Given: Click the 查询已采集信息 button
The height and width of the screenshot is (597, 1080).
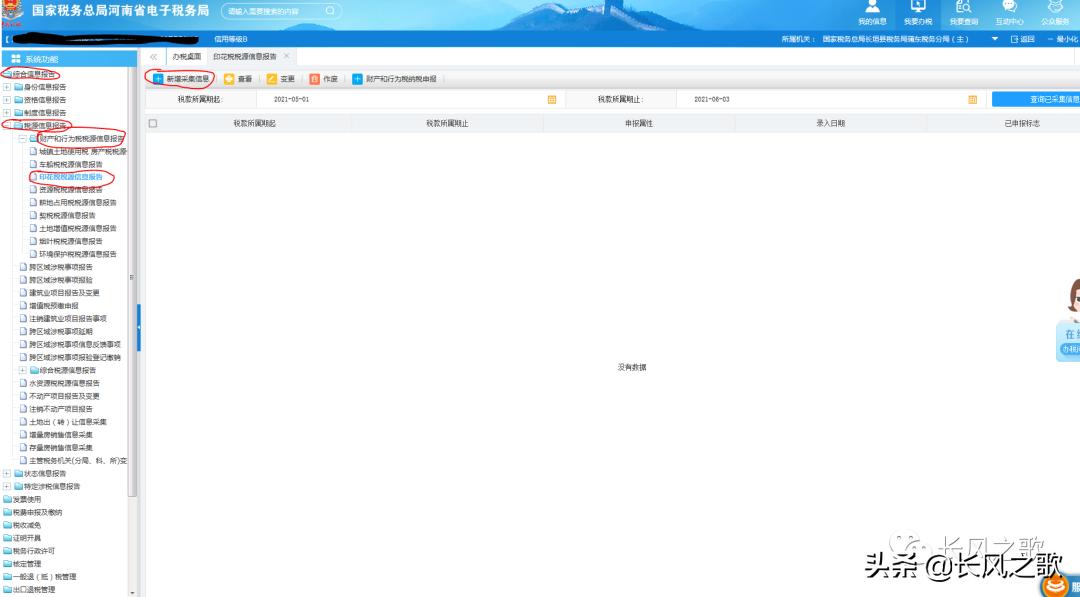Looking at the screenshot, I should (1048, 99).
